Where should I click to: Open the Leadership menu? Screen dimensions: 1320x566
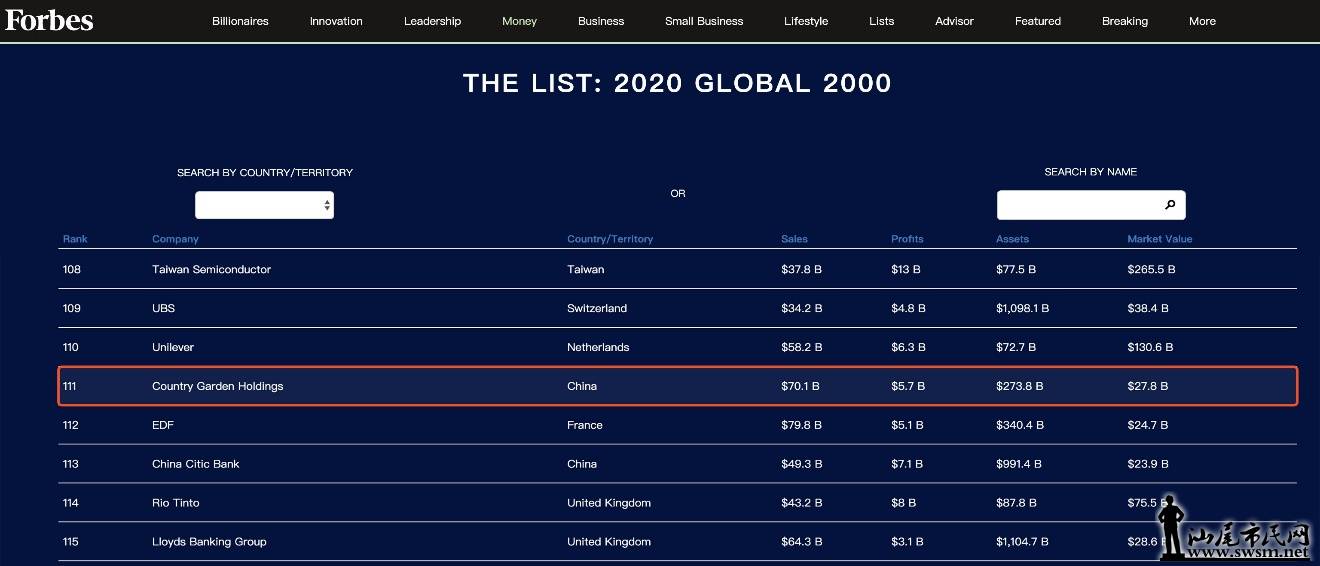pos(432,21)
